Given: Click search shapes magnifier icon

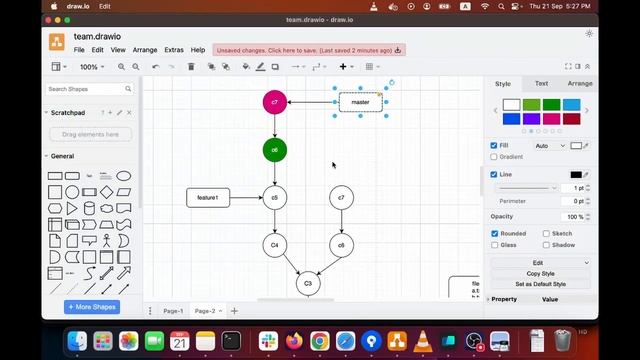Looking at the screenshot, I should pos(128,89).
